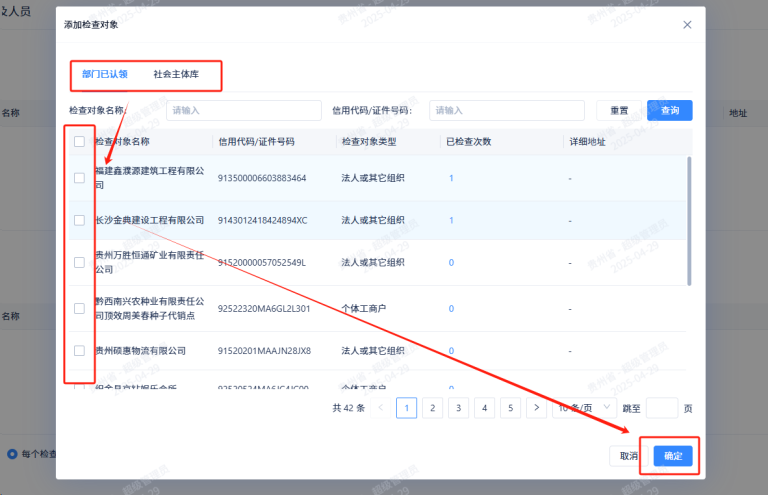
Task: Select page 2 in pagination
Action: tap(432, 408)
